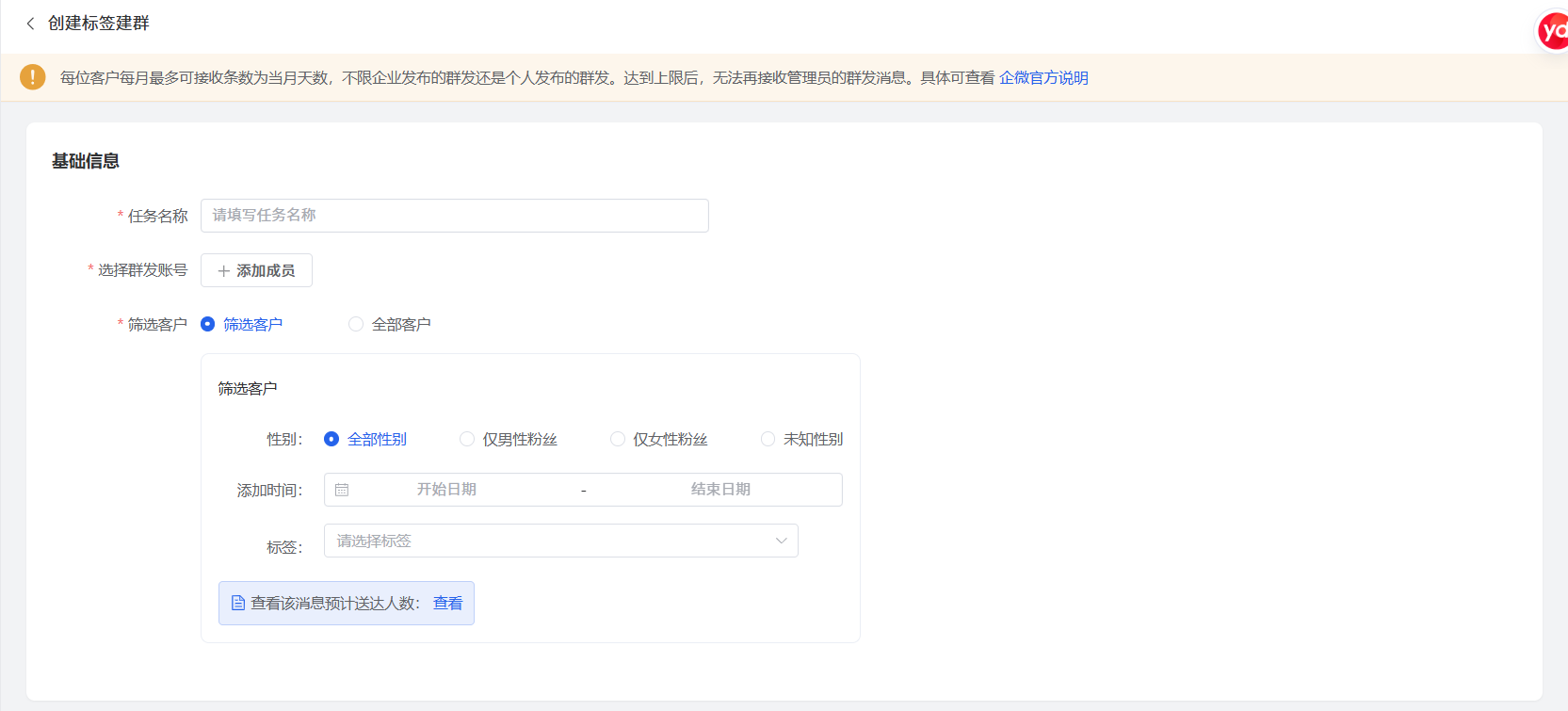
Task: Click the 创建标签建群 page title
Action: pyautogui.click(x=99, y=24)
